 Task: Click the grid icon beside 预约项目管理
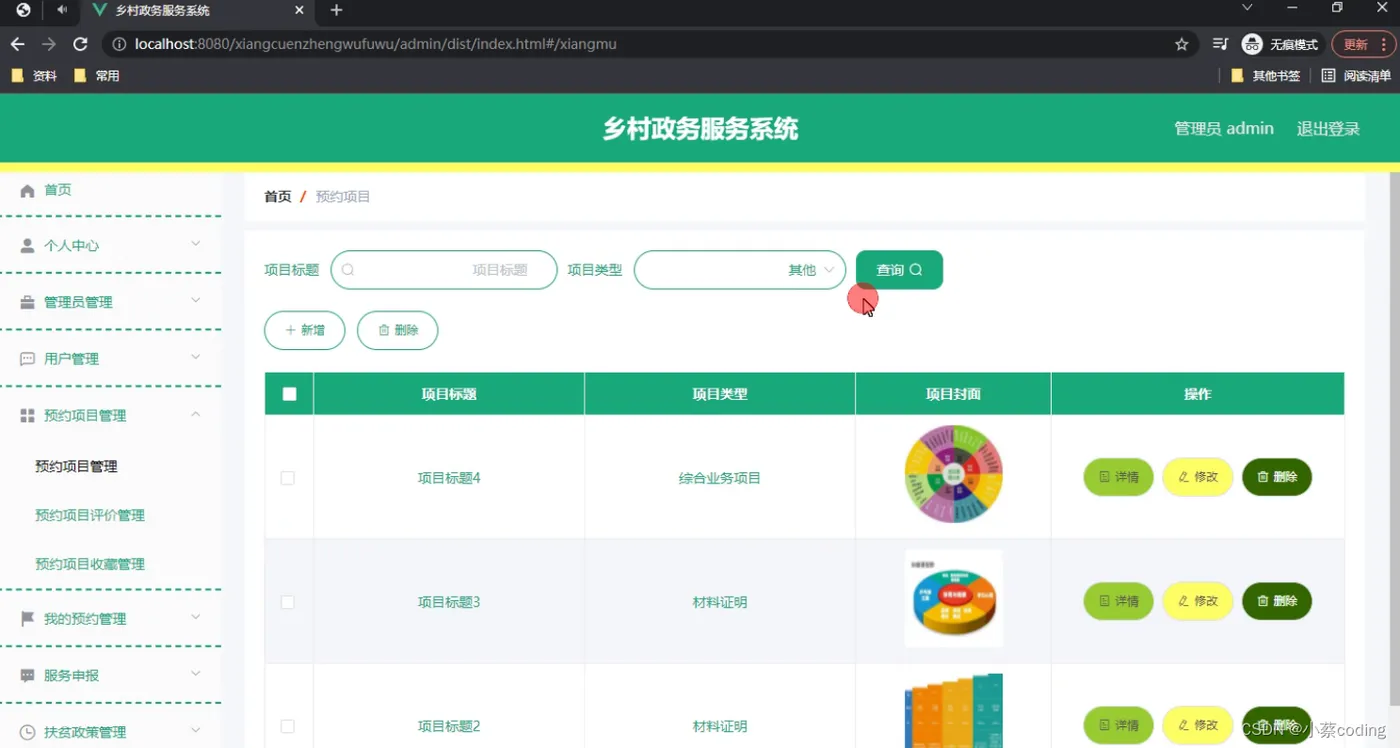(x=27, y=415)
